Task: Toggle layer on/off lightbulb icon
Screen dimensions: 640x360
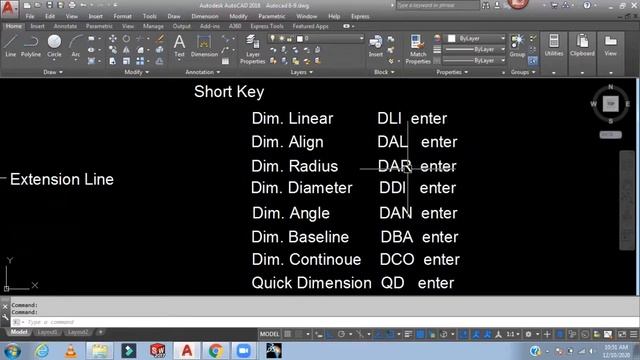Action: 272,38
